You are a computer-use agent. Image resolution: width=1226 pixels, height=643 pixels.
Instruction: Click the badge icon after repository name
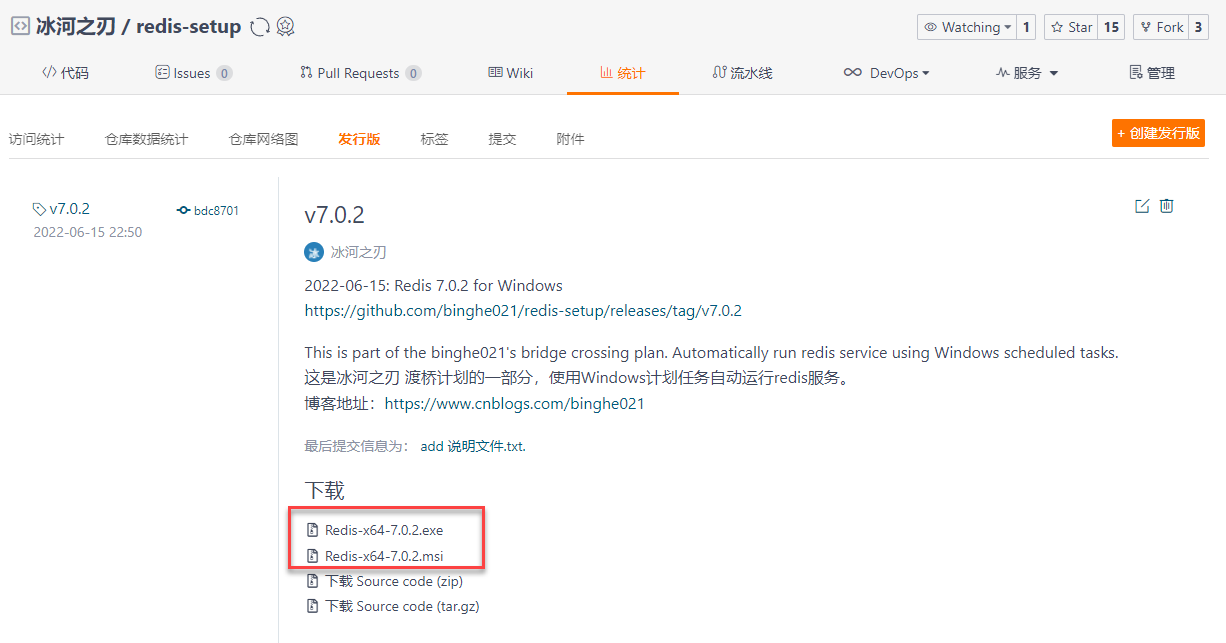tap(285, 27)
